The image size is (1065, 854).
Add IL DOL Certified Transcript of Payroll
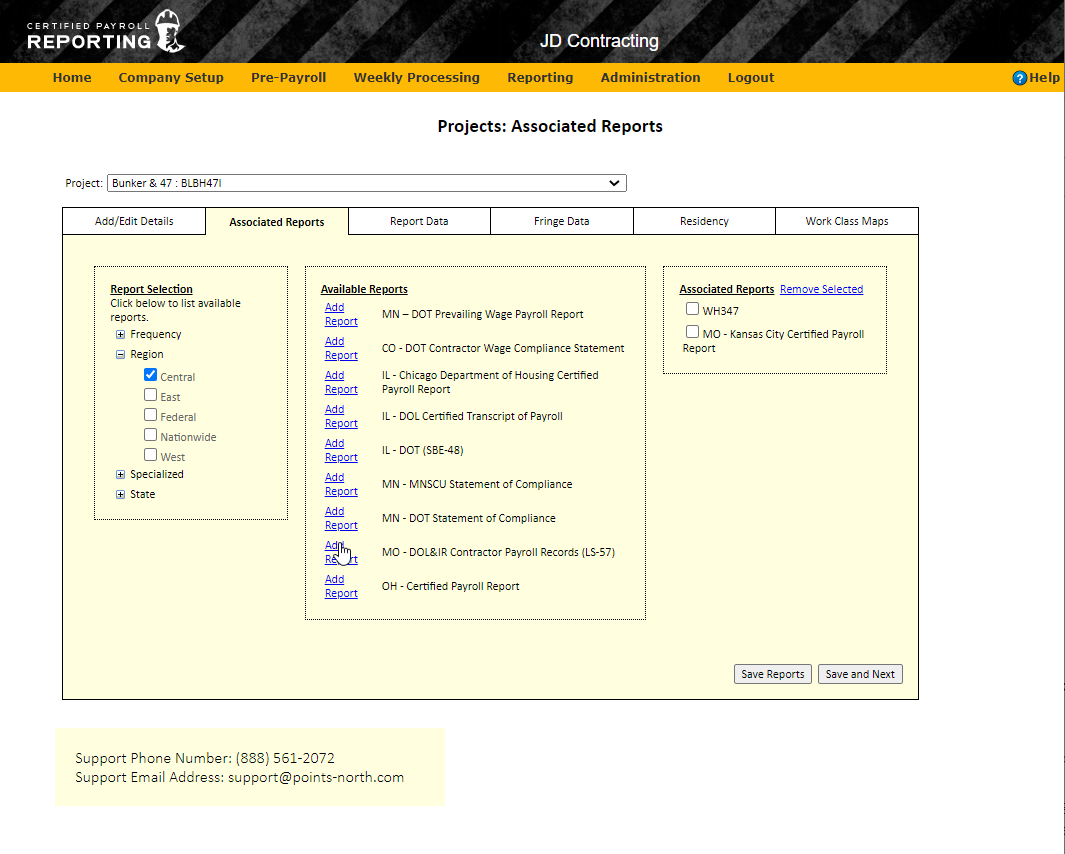click(341, 416)
